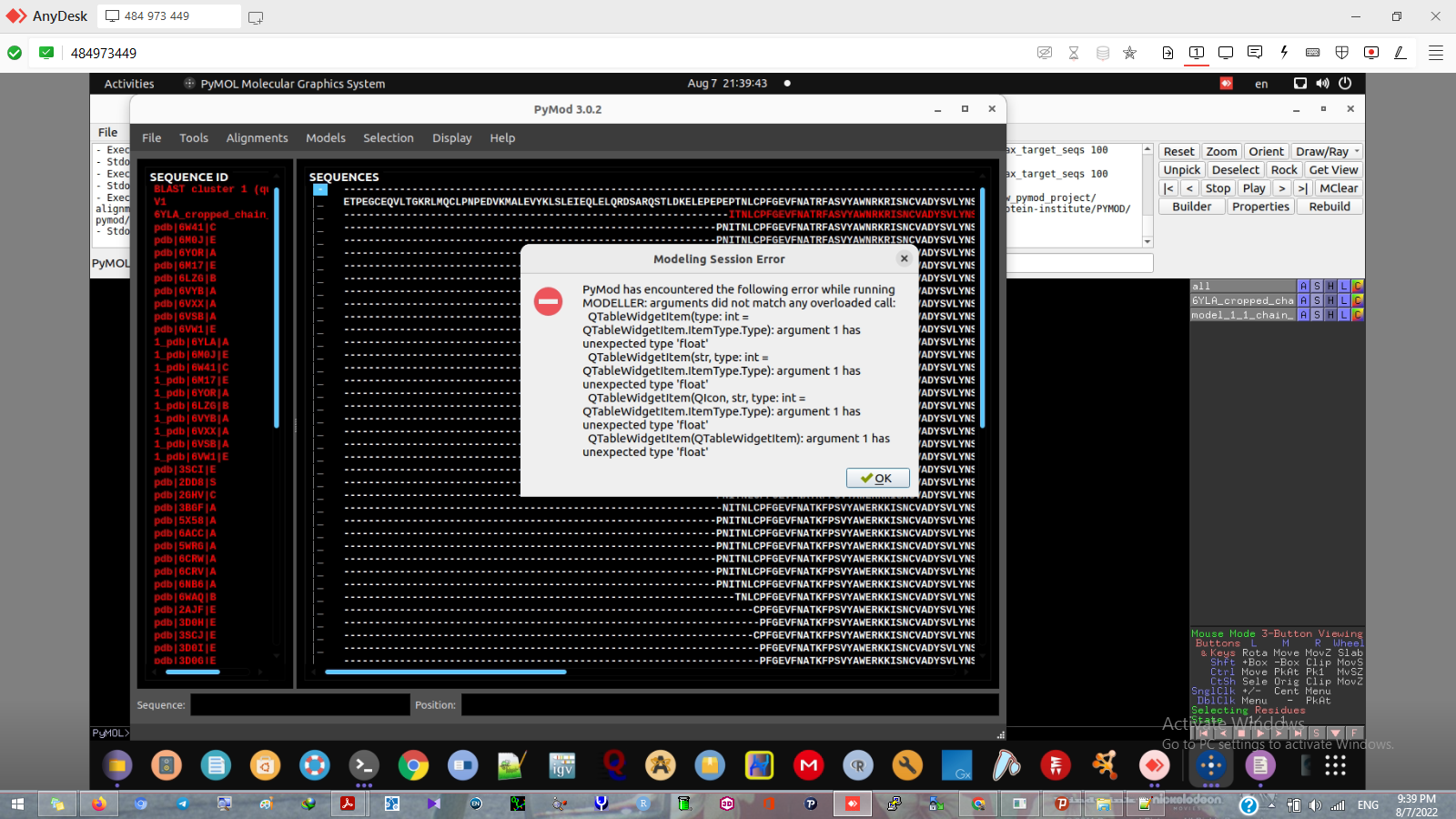Screen dimensions: 1456x819
Task: Open Color menu for 6YLA_cropped_cha object
Action: [x=1358, y=300]
